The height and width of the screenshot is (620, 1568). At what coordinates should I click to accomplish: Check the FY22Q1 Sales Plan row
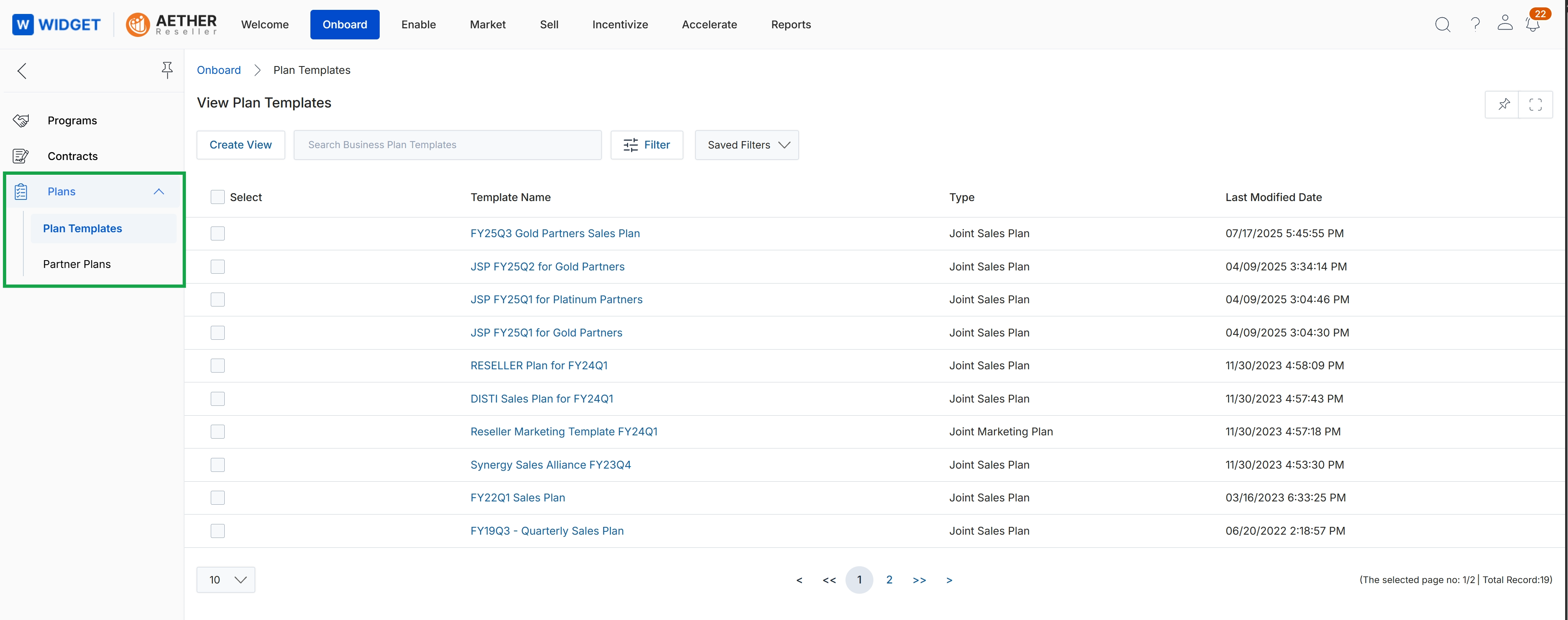(217, 498)
